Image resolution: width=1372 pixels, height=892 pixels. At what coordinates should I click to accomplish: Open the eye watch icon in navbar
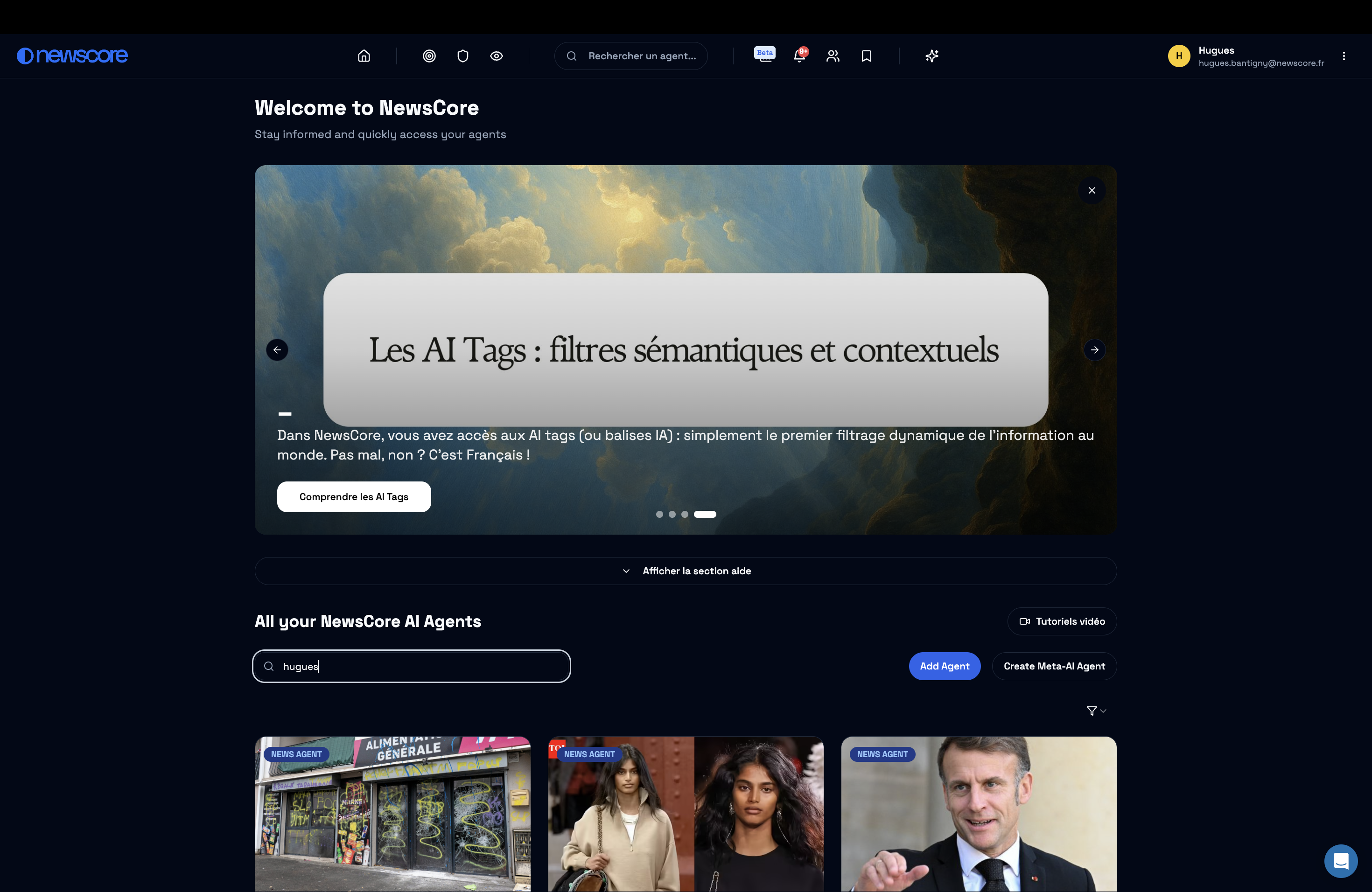click(x=497, y=56)
